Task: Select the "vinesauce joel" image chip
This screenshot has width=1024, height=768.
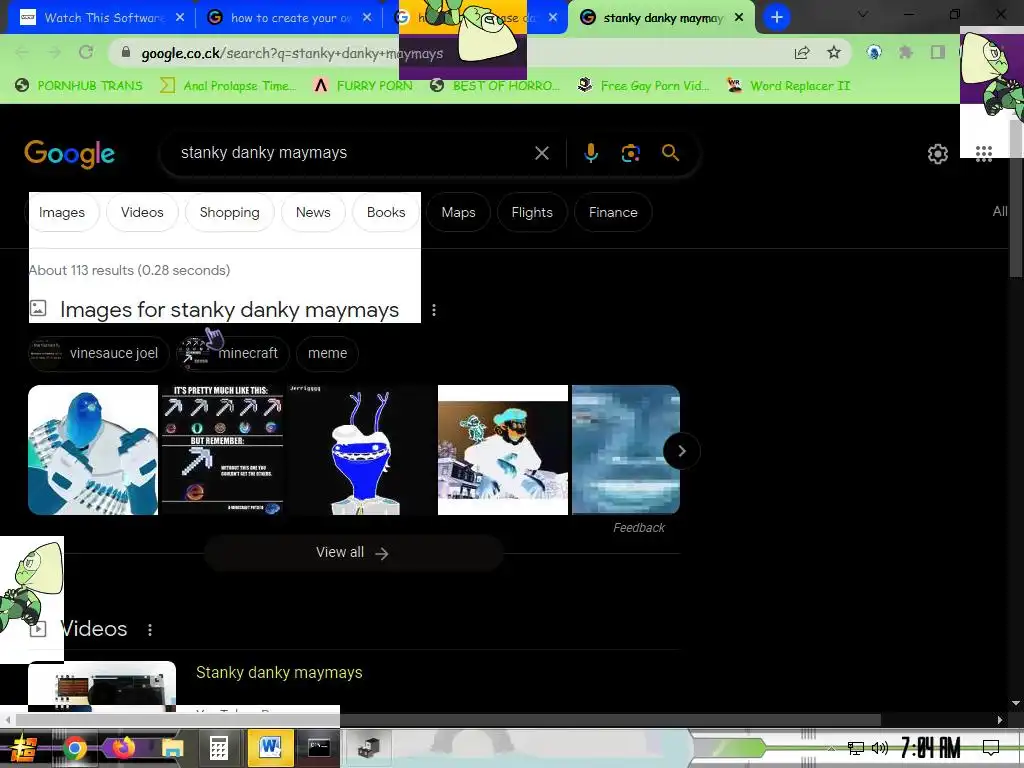Action: [99, 353]
